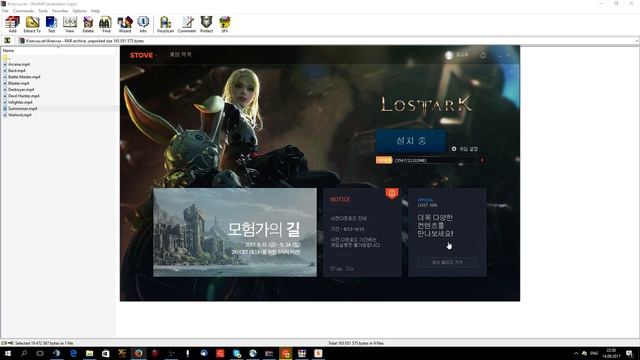The height and width of the screenshot is (360, 640).
Task: Click the notification bell in the STOVE launcher
Action: [483, 55]
